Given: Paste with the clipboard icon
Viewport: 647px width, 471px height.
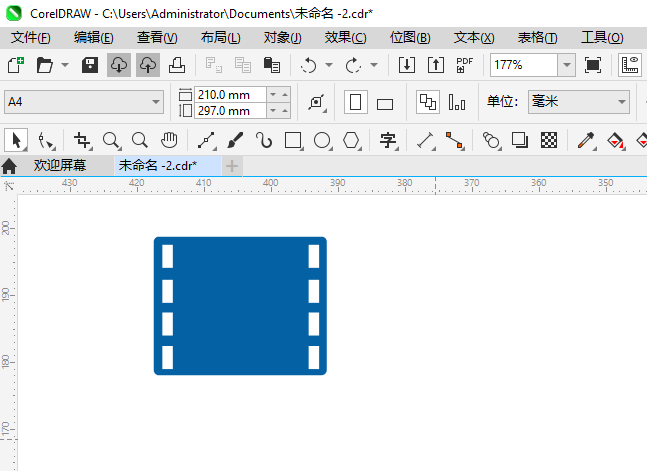Looking at the screenshot, I should point(272,65).
